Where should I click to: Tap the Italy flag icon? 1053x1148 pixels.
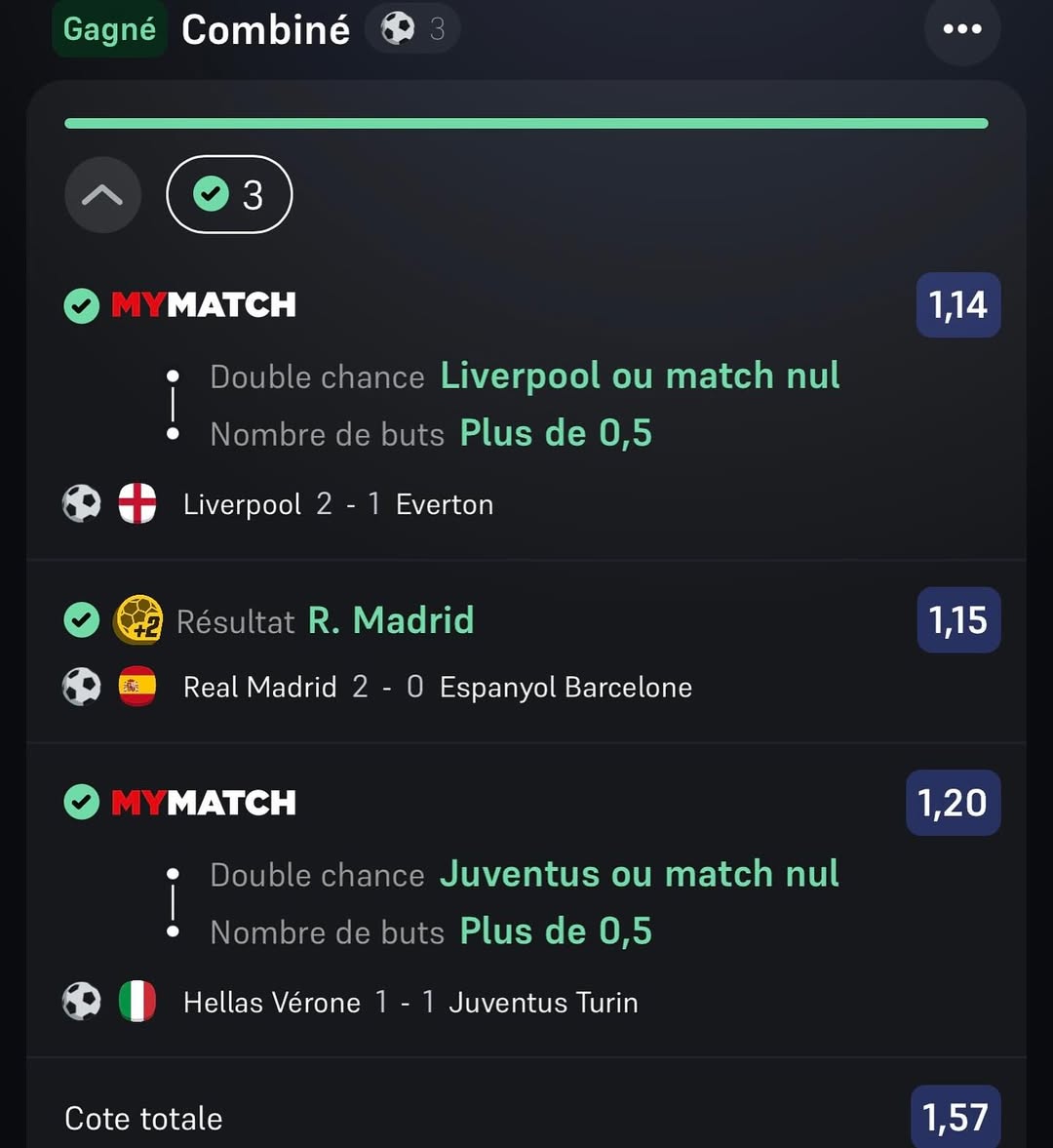(137, 1002)
